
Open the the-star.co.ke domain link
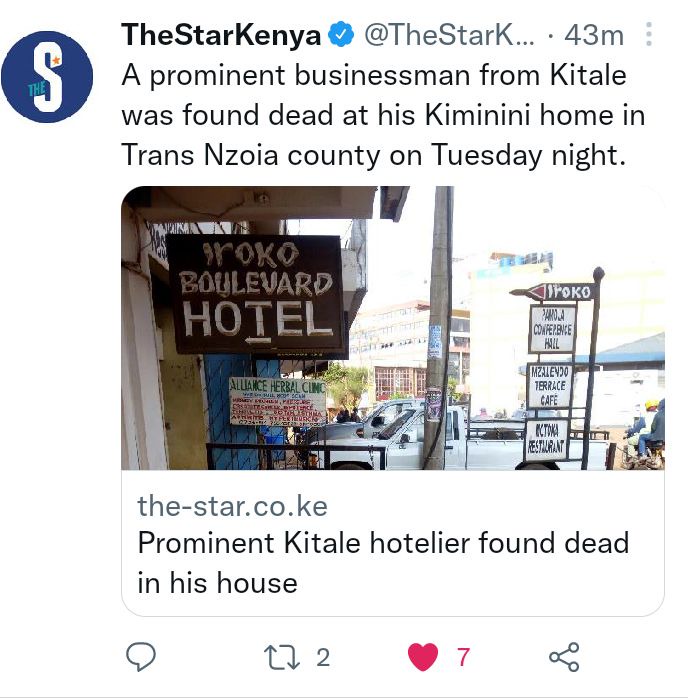232,506
